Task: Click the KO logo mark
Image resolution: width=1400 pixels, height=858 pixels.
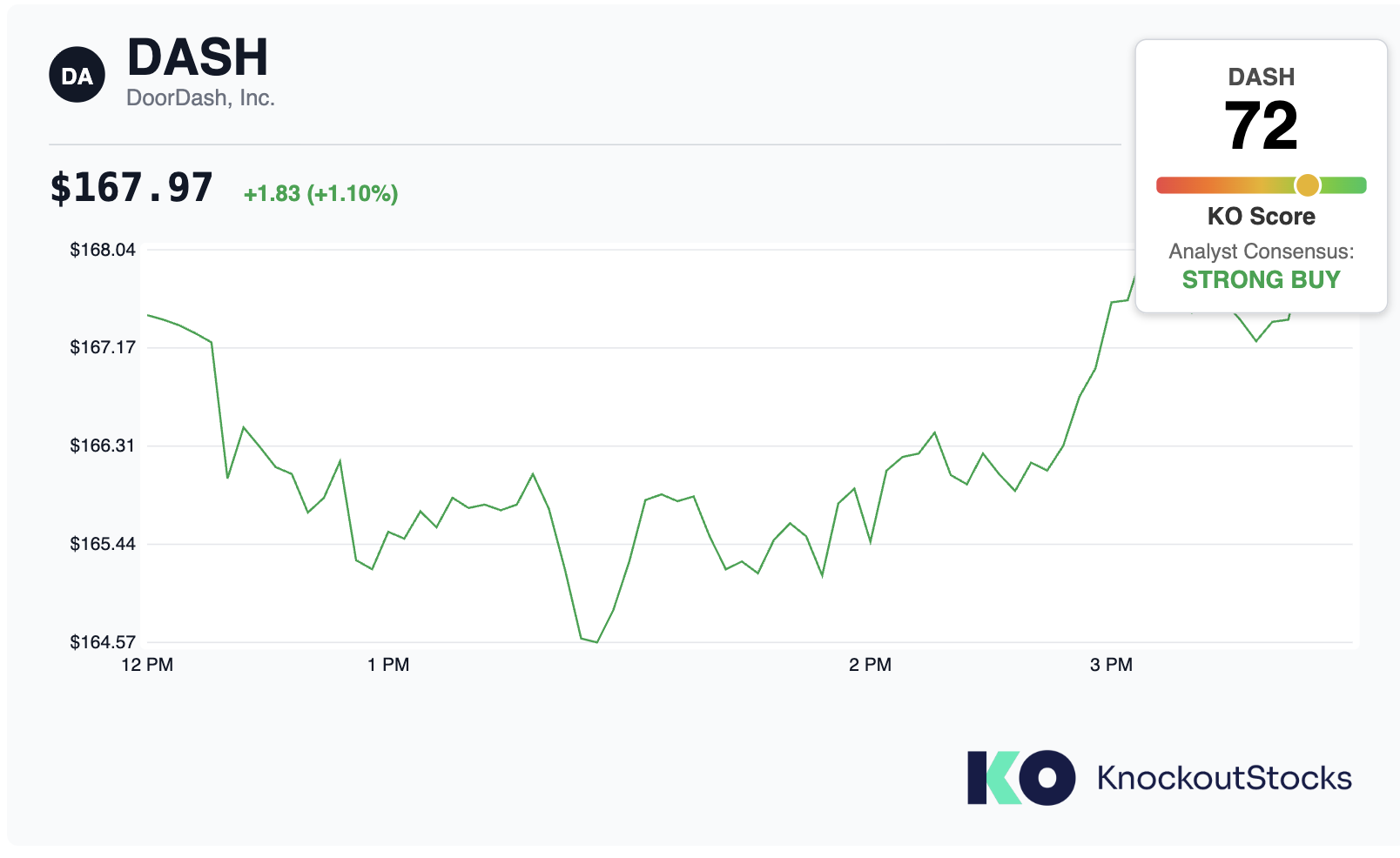Action: click(1020, 777)
